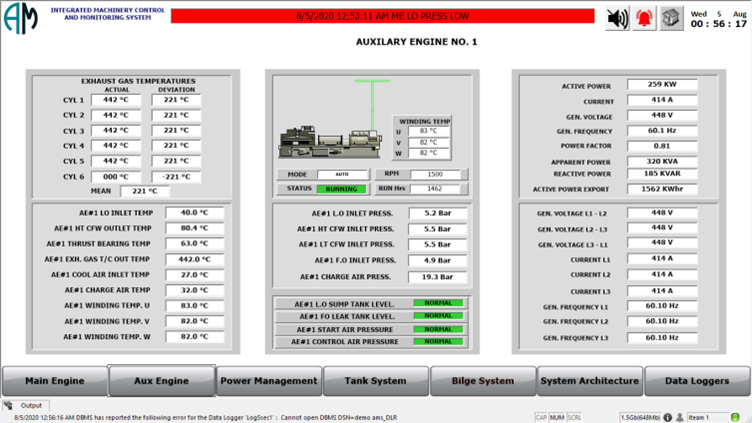Image resolution: width=752 pixels, height=423 pixels.
Task: Click the info icon in status bar
Action: (667, 417)
